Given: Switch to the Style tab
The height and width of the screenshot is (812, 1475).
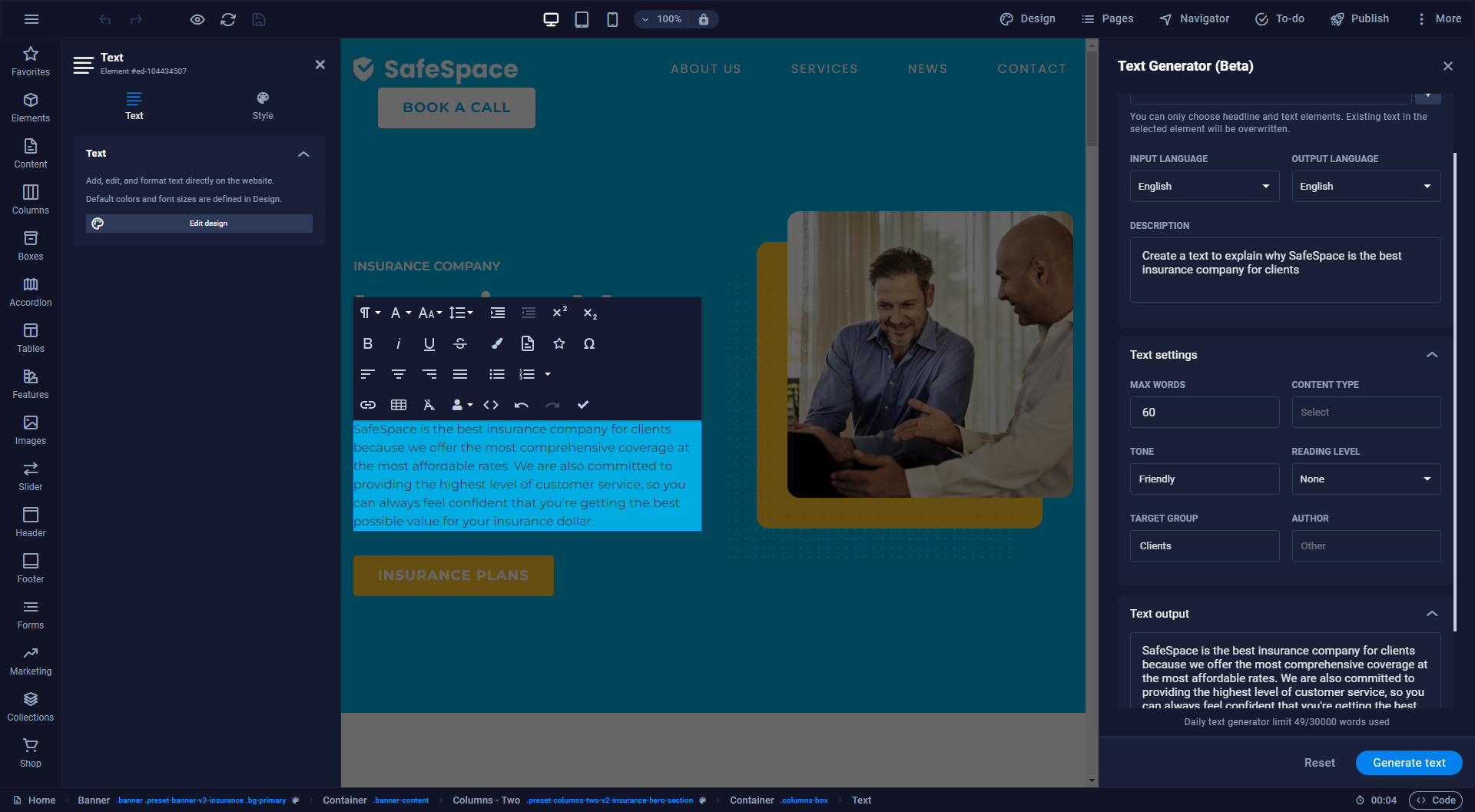Looking at the screenshot, I should point(263,105).
